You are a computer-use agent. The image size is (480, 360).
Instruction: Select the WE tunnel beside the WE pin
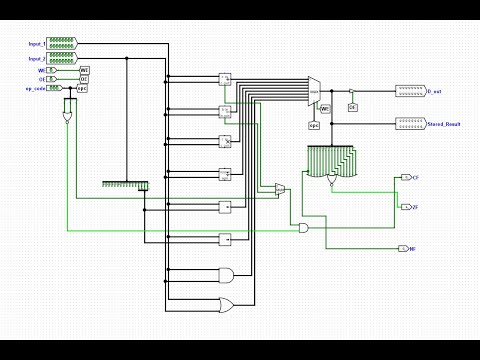tap(85, 70)
